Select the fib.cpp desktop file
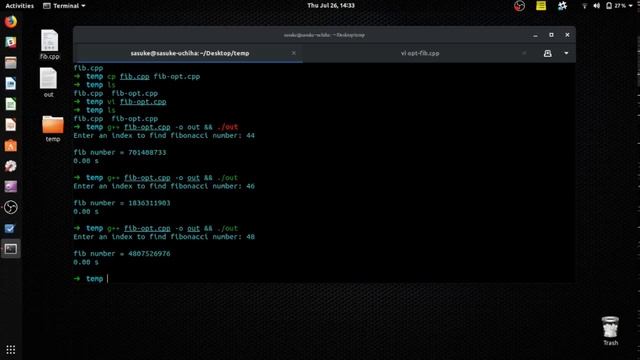This screenshot has height=360, width=640. [49, 44]
